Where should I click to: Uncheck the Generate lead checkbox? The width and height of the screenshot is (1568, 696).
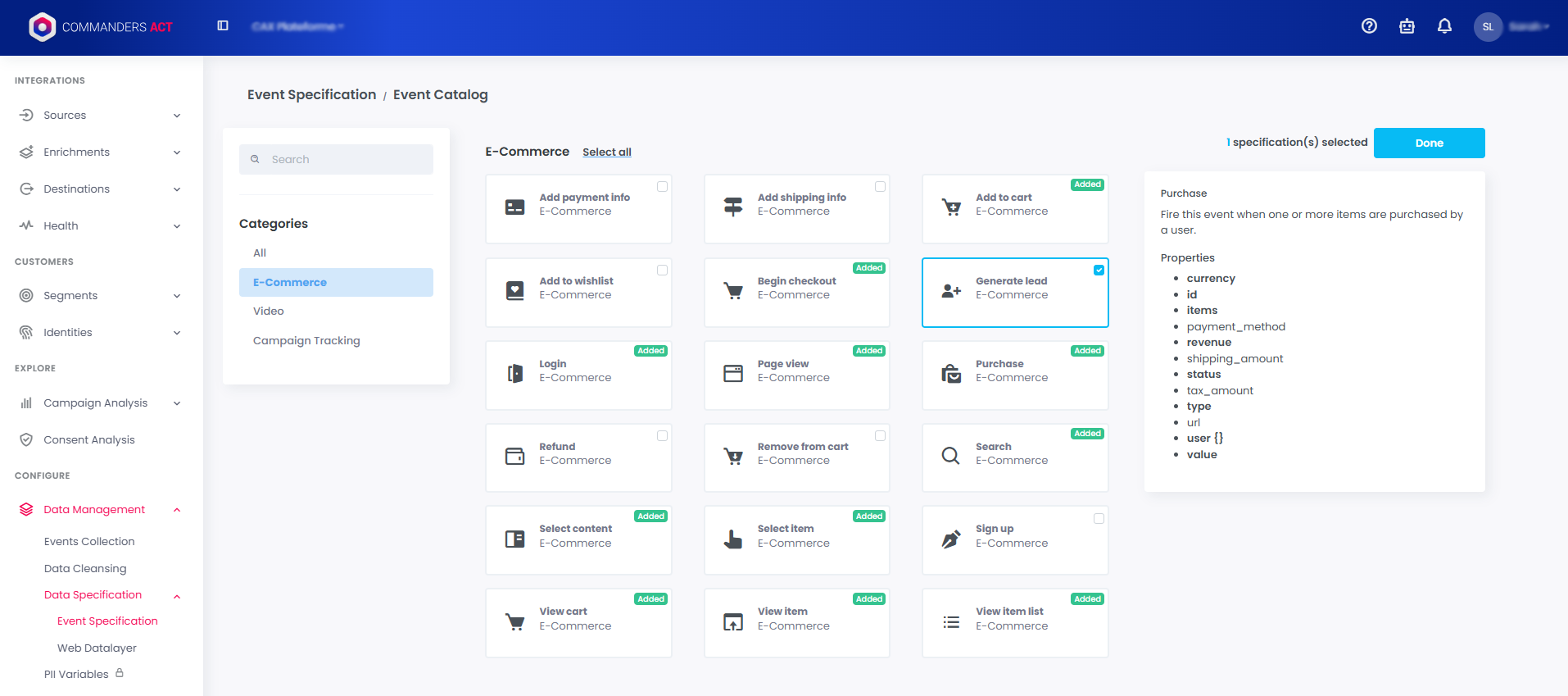pyautogui.click(x=1099, y=270)
